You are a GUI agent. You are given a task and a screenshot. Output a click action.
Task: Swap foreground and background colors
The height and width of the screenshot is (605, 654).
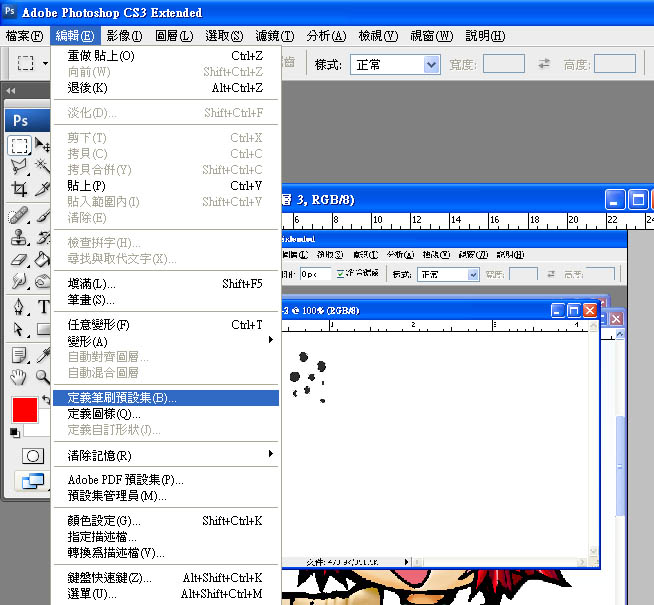coord(46,399)
